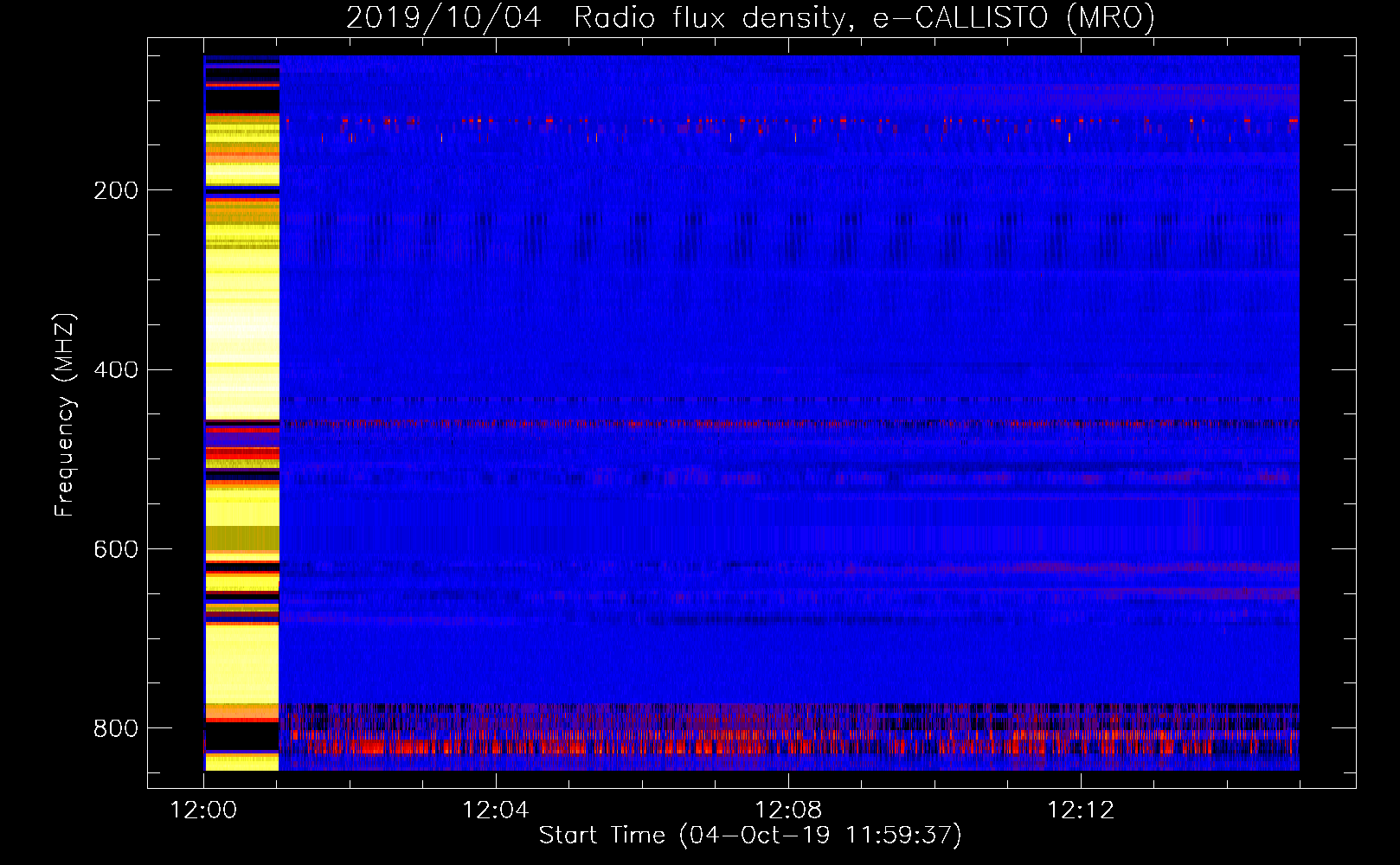The height and width of the screenshot is (865, 1400).
Task: Click the 'Start Time (04-Oct-19 11:59:37)' label
Action: 750,836
